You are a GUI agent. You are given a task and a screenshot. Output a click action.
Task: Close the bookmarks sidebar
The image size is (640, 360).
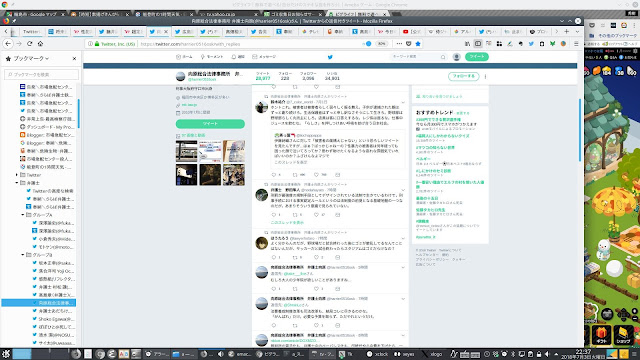tap(74, 58)
